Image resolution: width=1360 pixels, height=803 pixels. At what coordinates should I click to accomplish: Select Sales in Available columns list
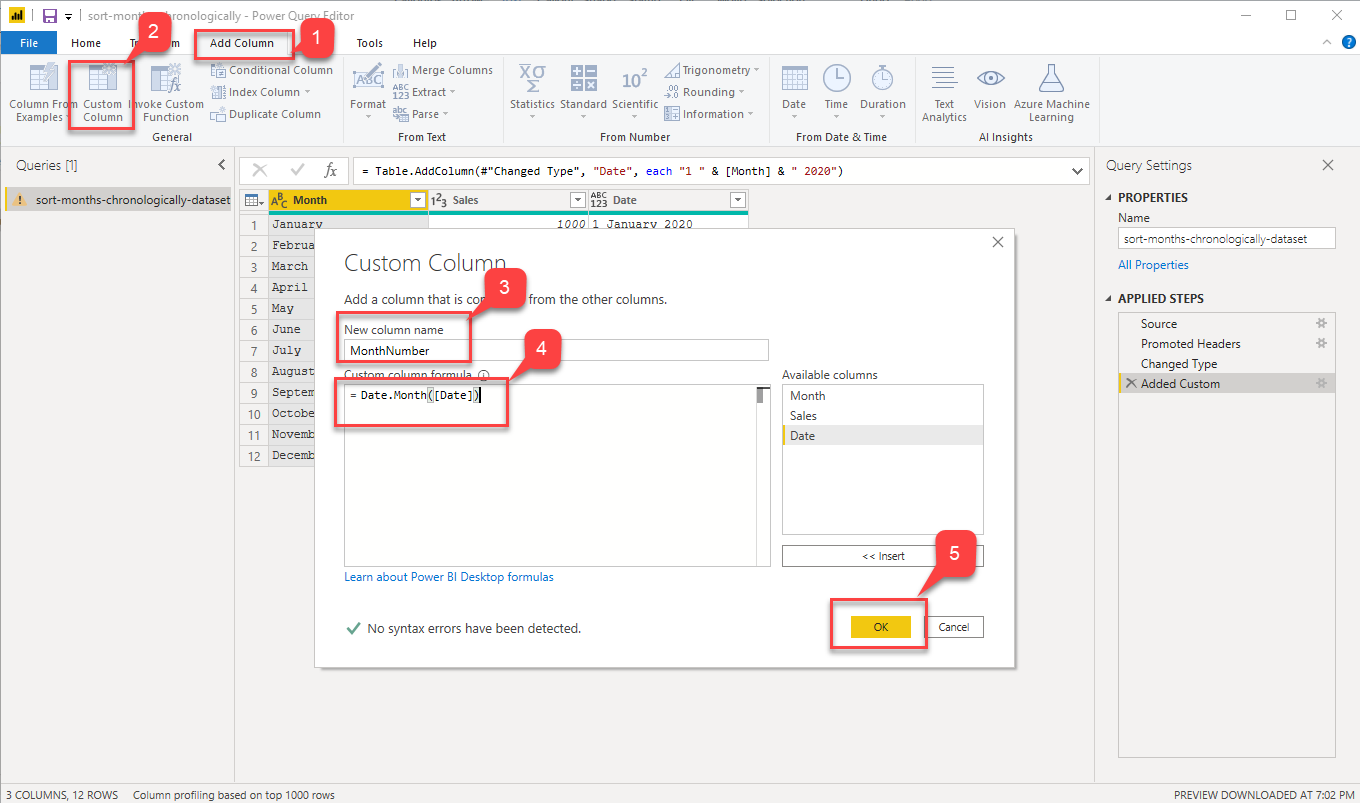803,416
